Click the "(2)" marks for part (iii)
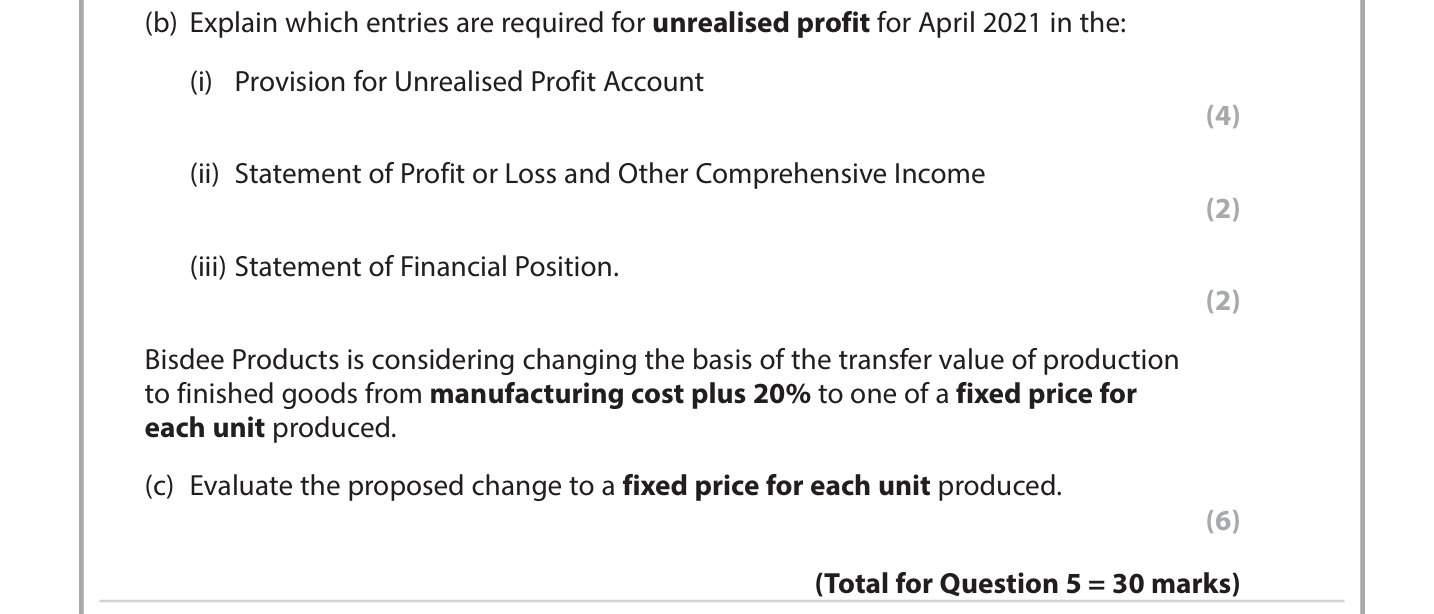The width and height of the screenshot is (1434, 614). click(x=1222, y=301)
